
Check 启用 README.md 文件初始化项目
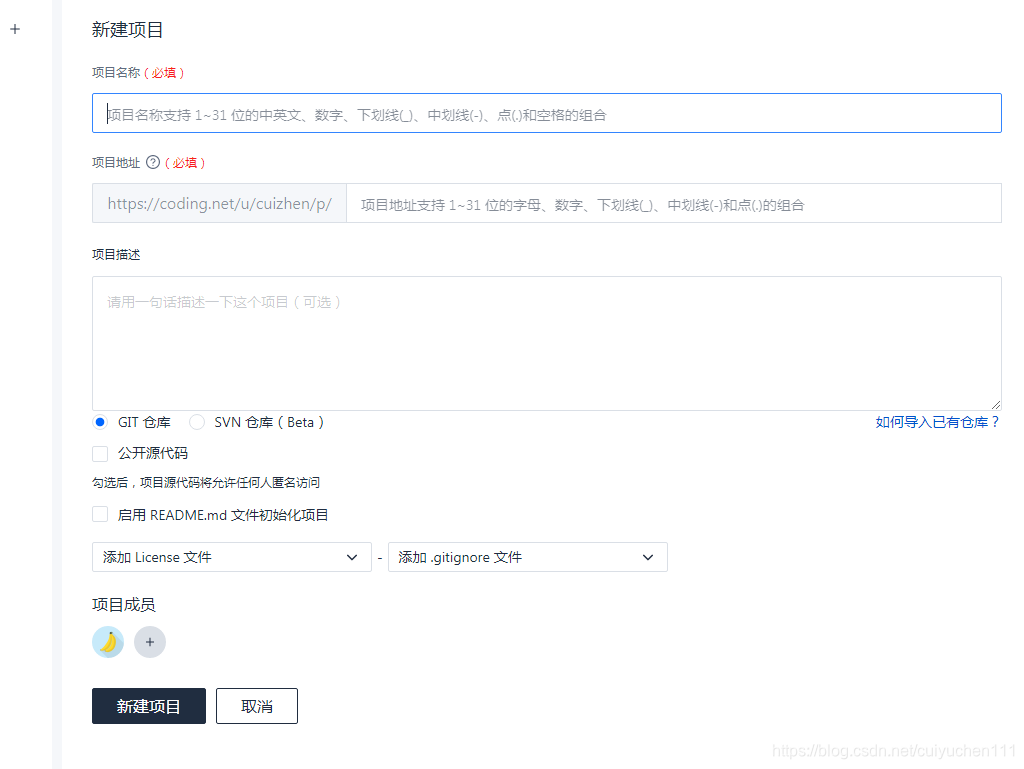click(x=100, y=515)
